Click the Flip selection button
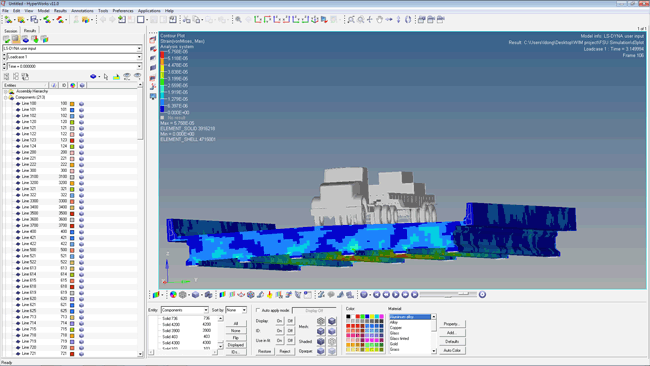Screen dimensions: 650x366 tap(235, 338)
